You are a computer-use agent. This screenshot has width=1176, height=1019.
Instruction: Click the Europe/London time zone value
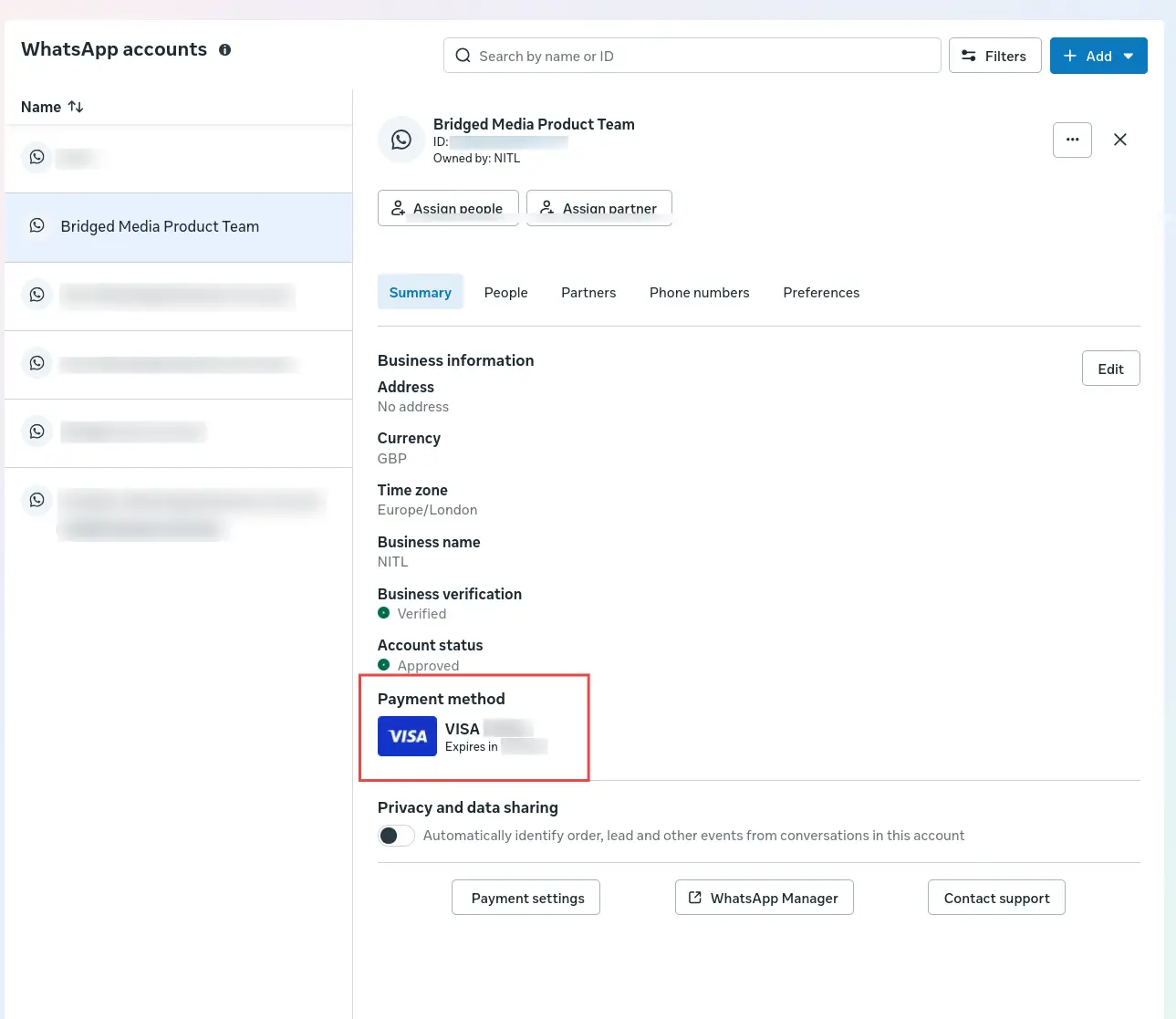coord(428,510)
